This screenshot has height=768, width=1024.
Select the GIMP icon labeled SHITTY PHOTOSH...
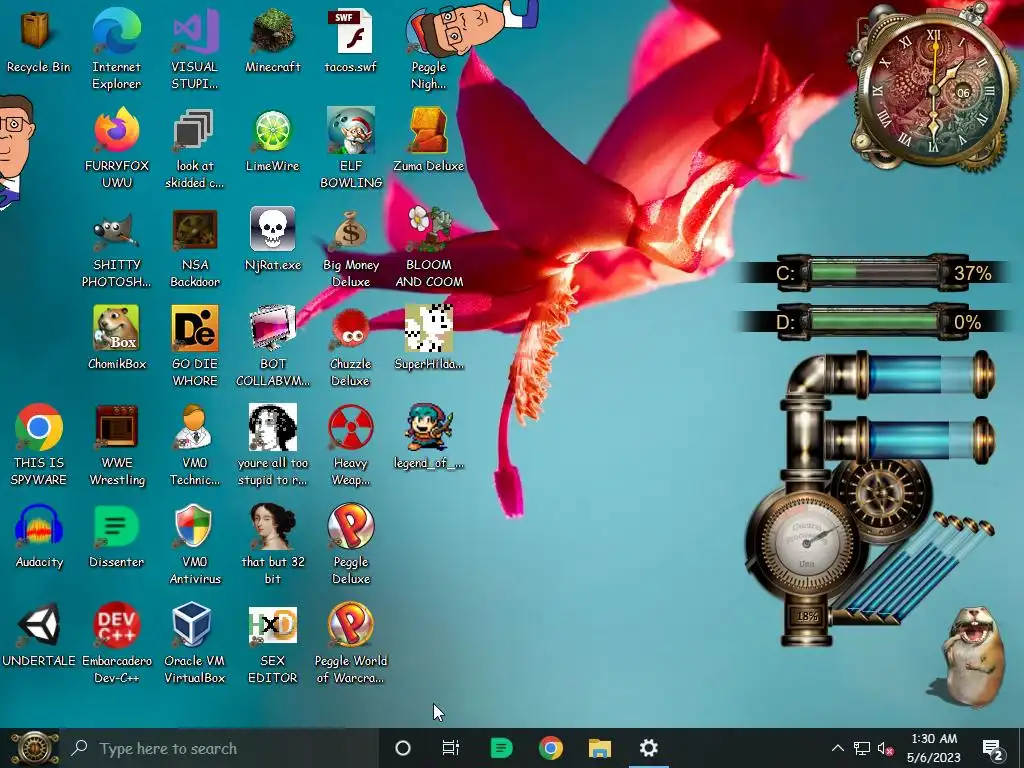coord(116,246)
